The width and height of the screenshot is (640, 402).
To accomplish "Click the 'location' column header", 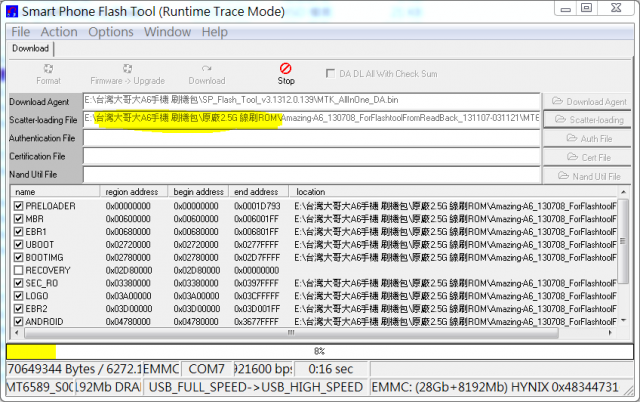I will [x=453, y=191].
